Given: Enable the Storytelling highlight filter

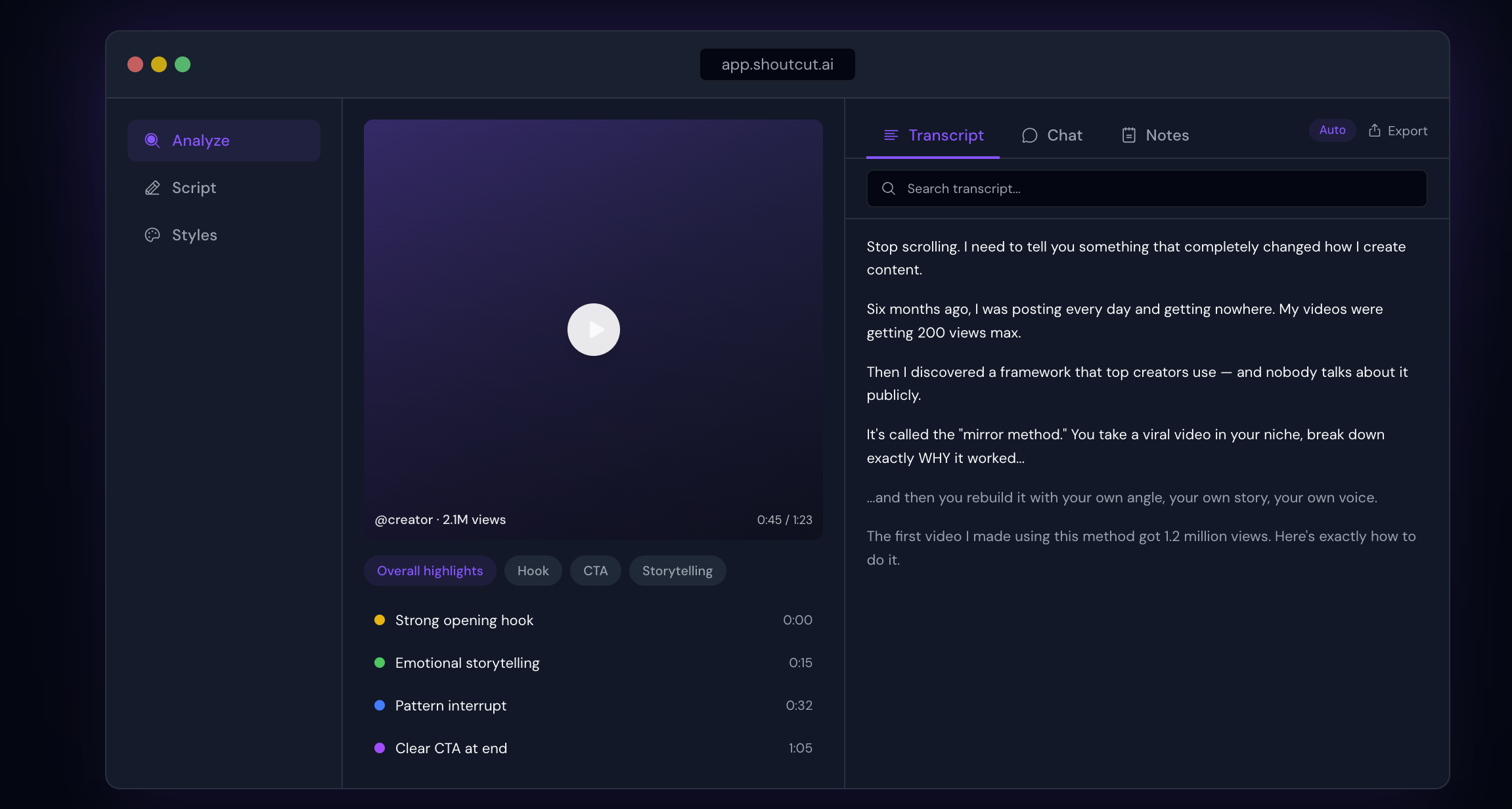Looking at the screenshot, I should click(677, 571).
